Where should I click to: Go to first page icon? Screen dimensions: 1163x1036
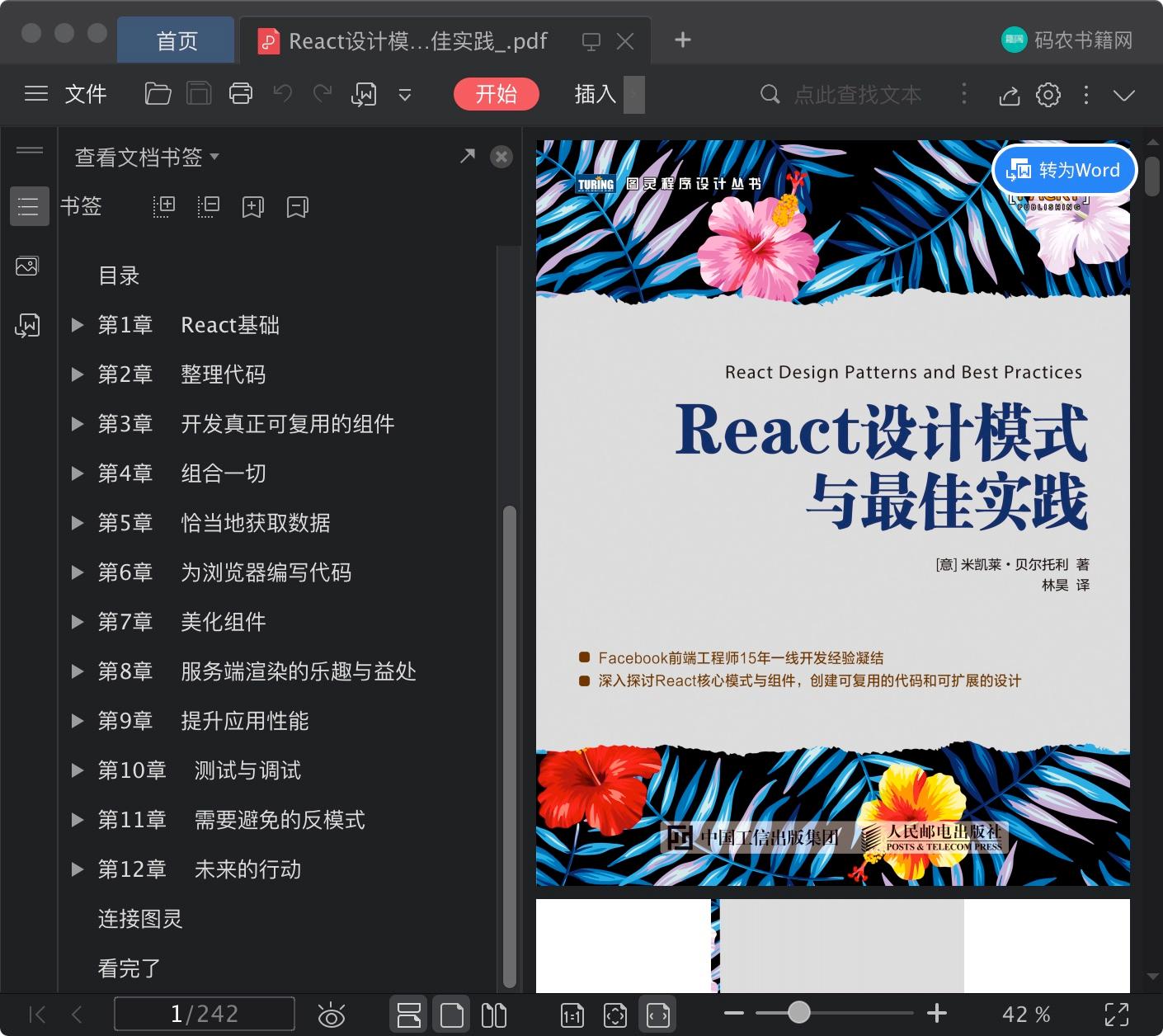click(37, 1015)
